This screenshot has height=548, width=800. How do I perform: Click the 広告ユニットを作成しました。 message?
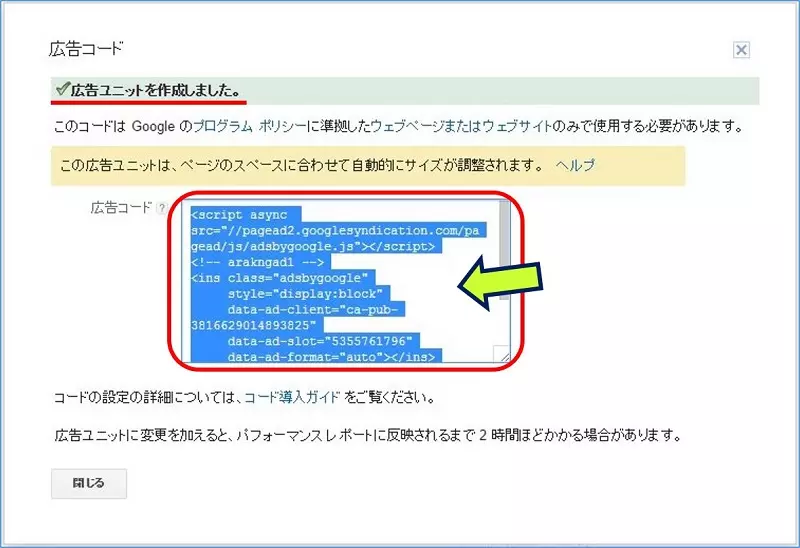coord(155,91)
